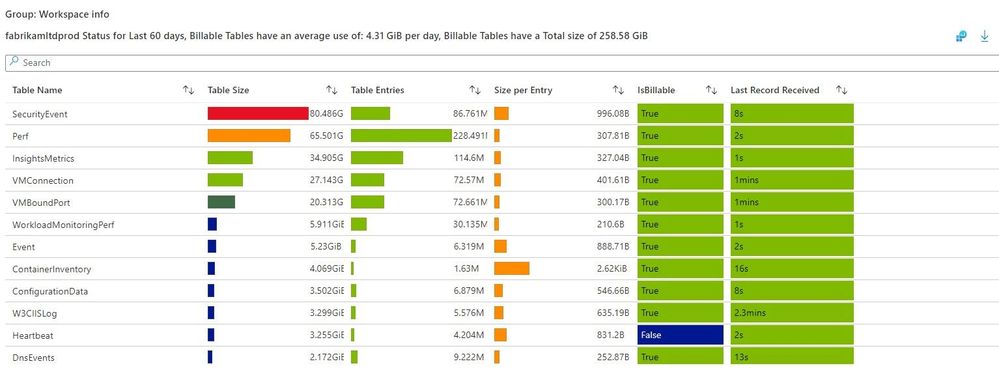
Task: Click the Perf table entries green bar
Action: pos(401,136)
